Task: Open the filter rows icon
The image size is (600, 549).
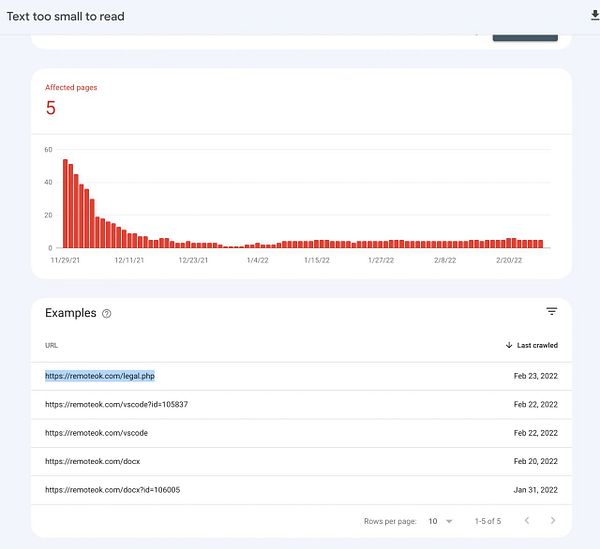Action: 551,312
